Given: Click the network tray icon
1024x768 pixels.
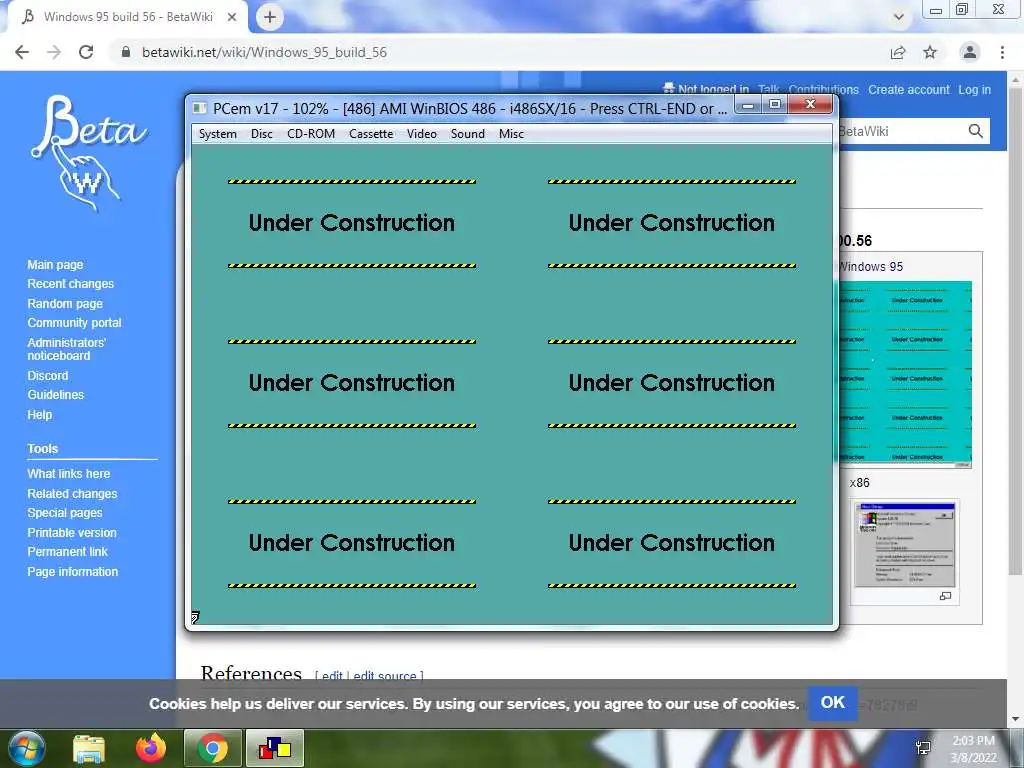Looking at the screenshot, I should click(x=923, y=748).
